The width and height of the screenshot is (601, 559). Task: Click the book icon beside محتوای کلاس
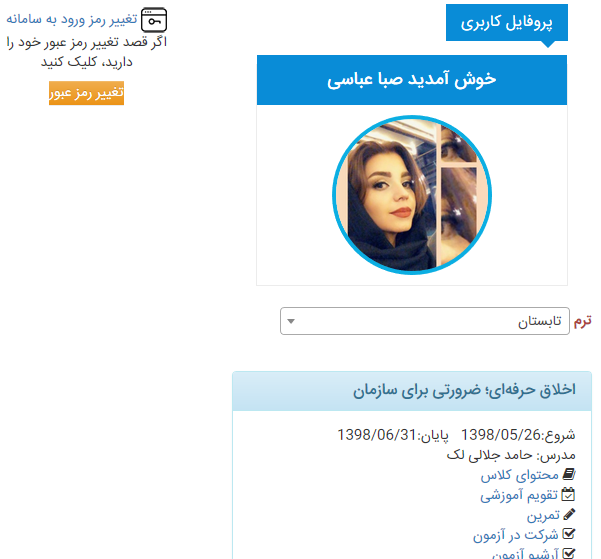pos(569,475)
